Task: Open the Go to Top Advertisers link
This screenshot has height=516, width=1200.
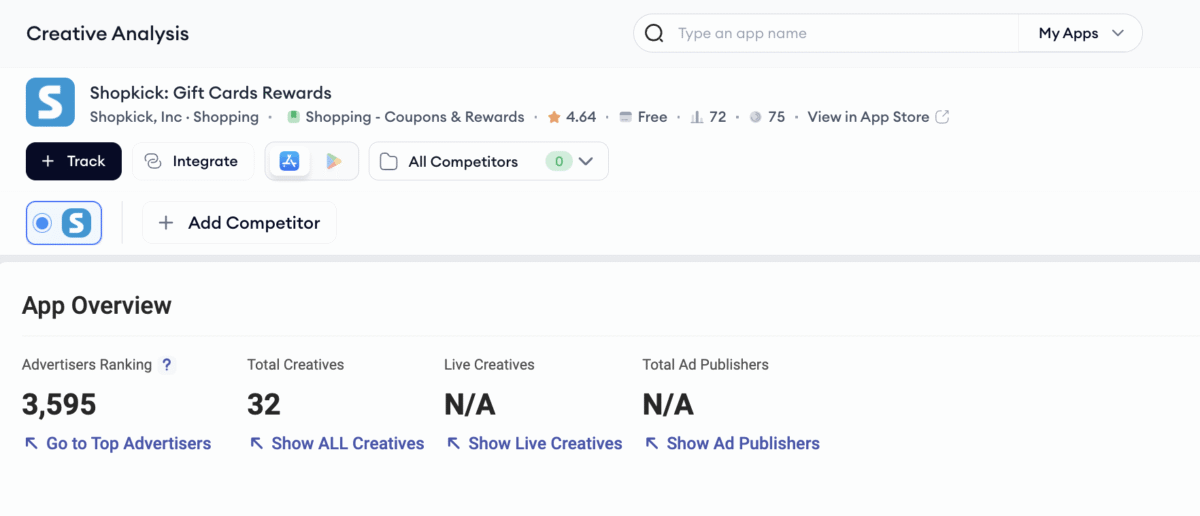Action: pos(117,443)
